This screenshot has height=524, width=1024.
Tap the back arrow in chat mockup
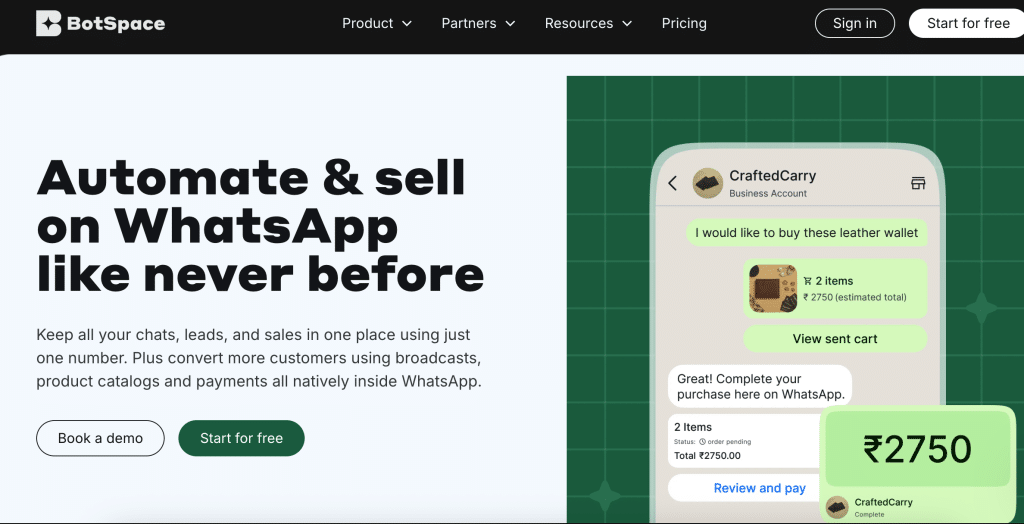pos(673,183)
